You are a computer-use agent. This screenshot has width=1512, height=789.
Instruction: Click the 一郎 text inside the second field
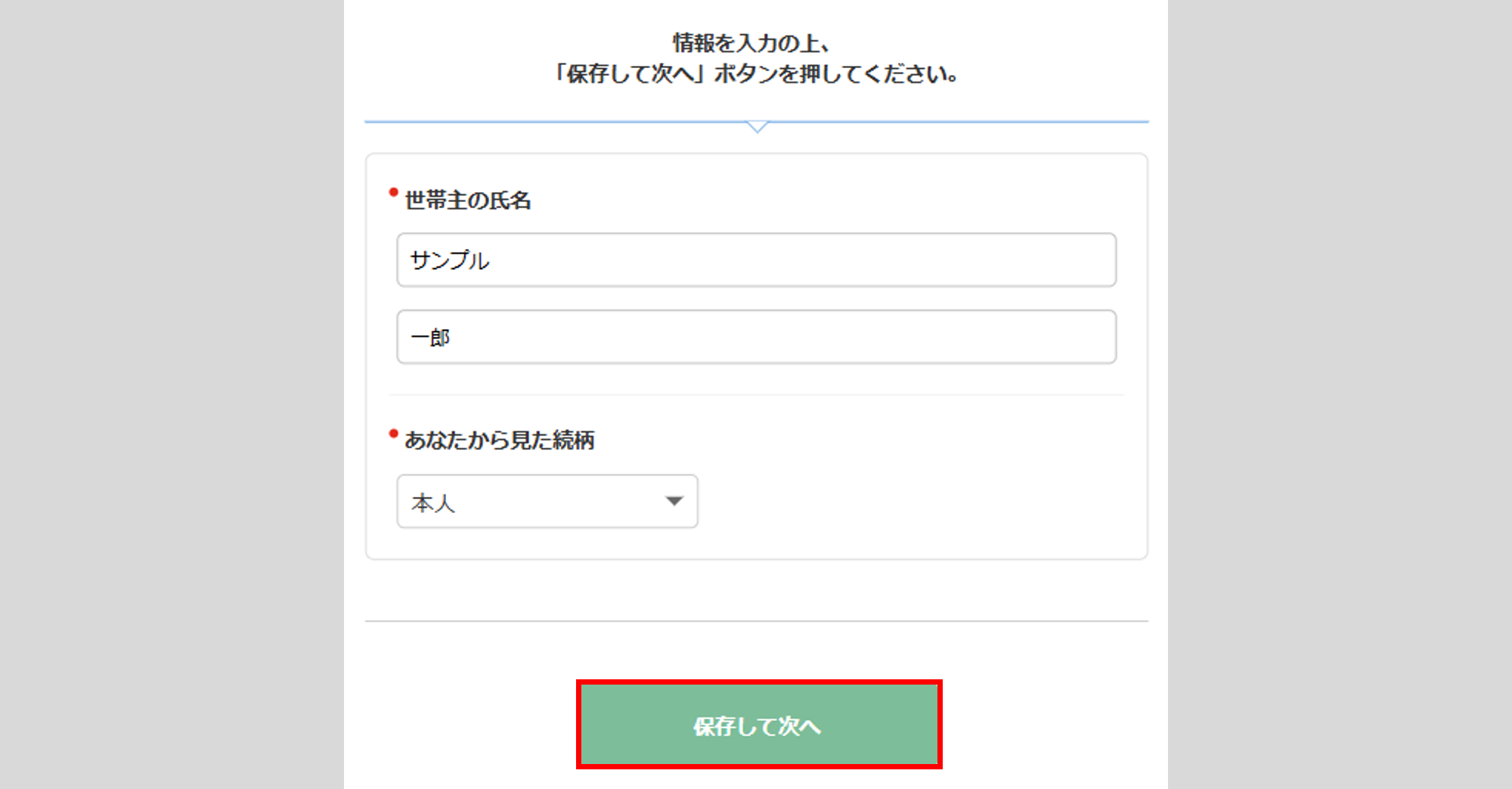click(430, 337)
